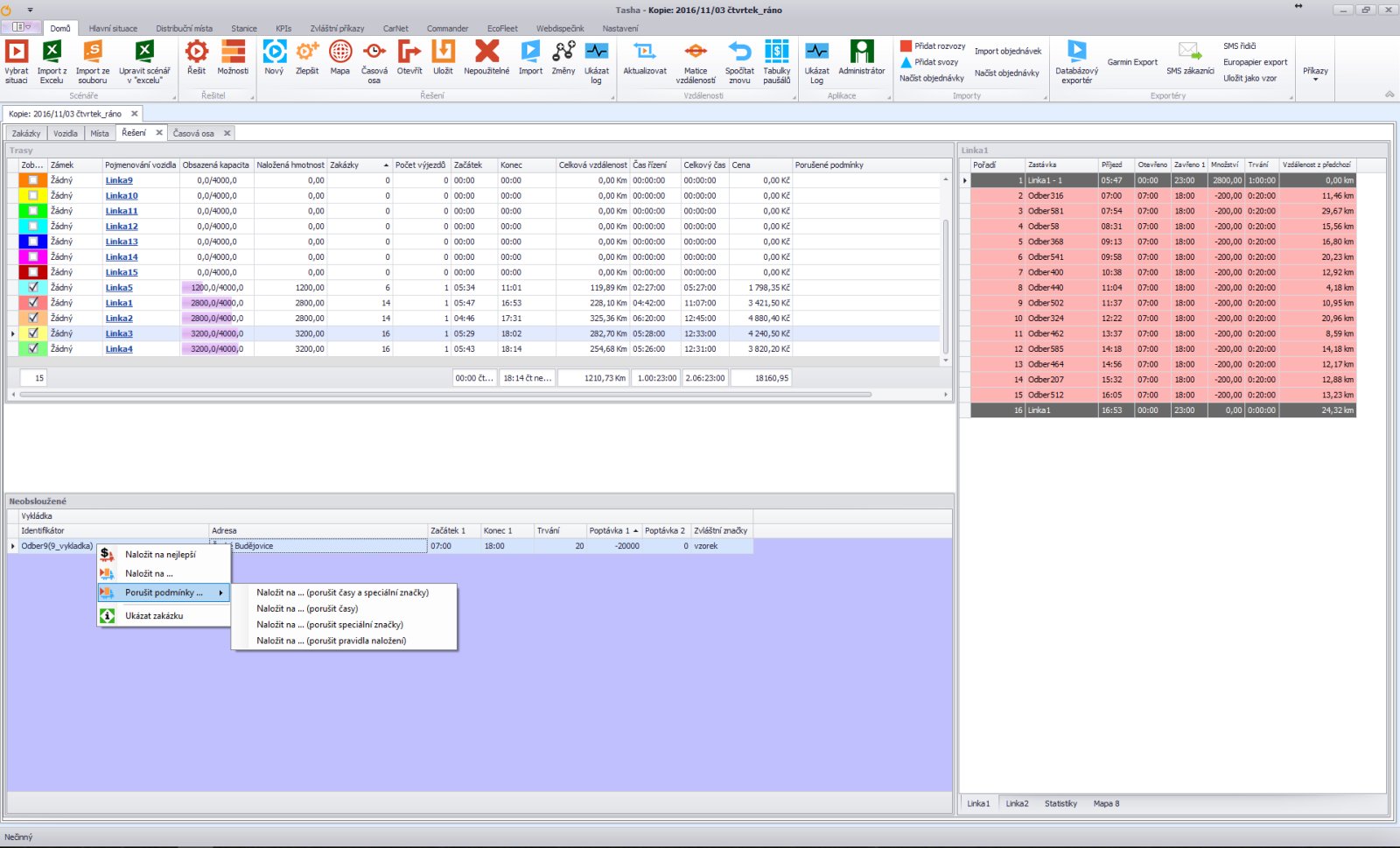Open Možnosti solver options
The height and width of the screenshot is (848, 1400).
click(233, 52)
